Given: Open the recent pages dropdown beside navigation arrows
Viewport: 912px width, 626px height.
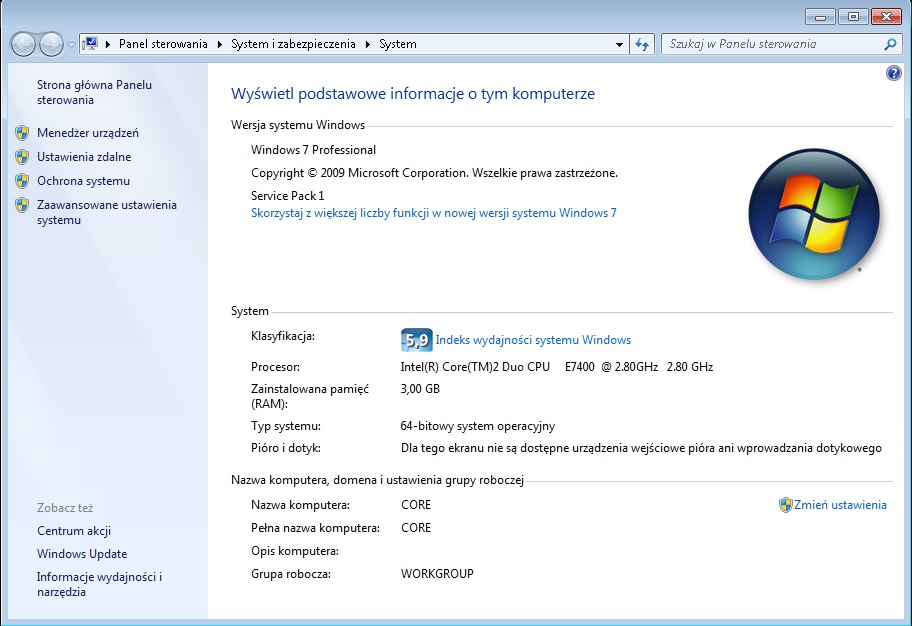Looking at the screenshot, I should click(x=71, y=44).
